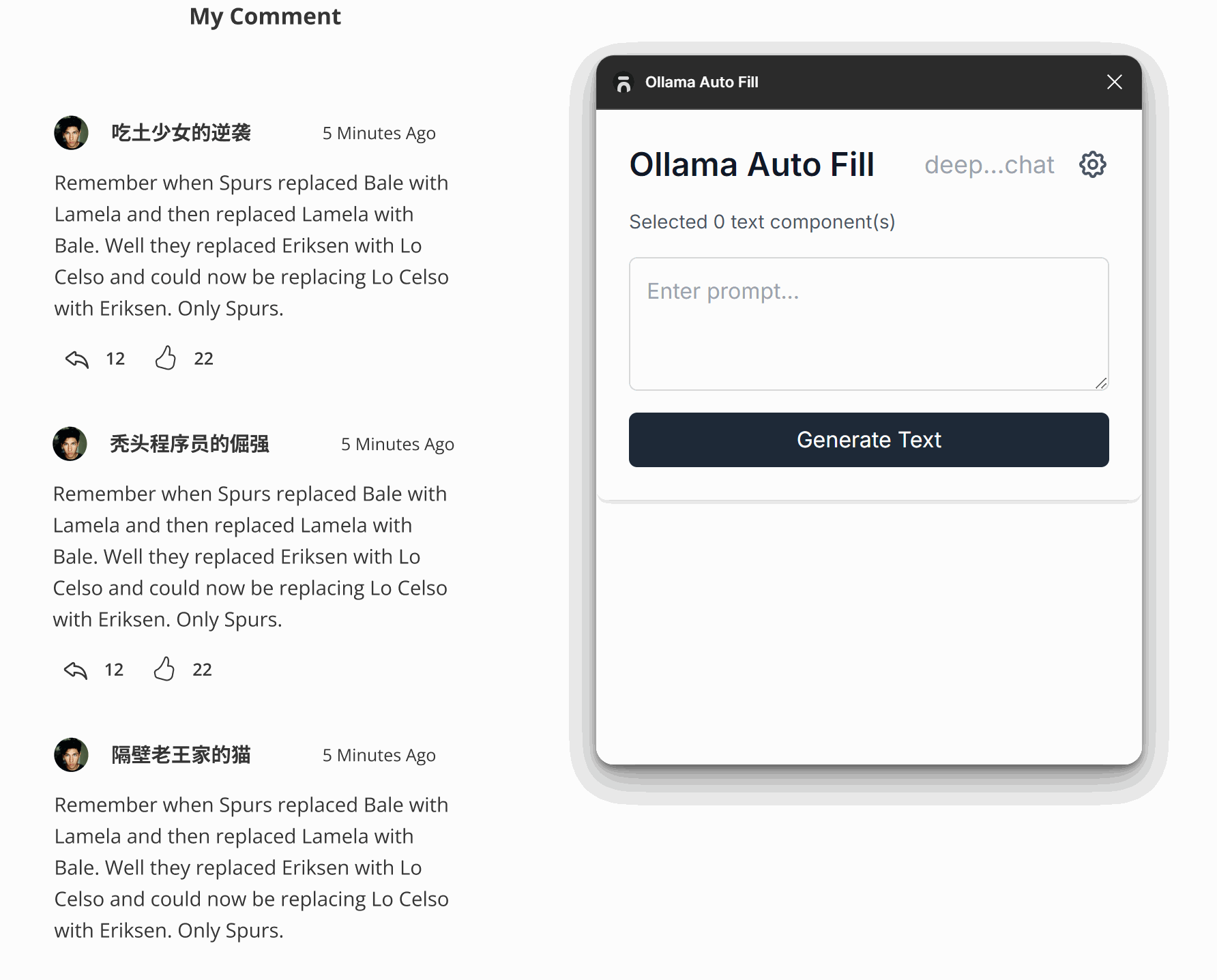Open the username 秃头程序员的倔强

(x=190, y=444)
